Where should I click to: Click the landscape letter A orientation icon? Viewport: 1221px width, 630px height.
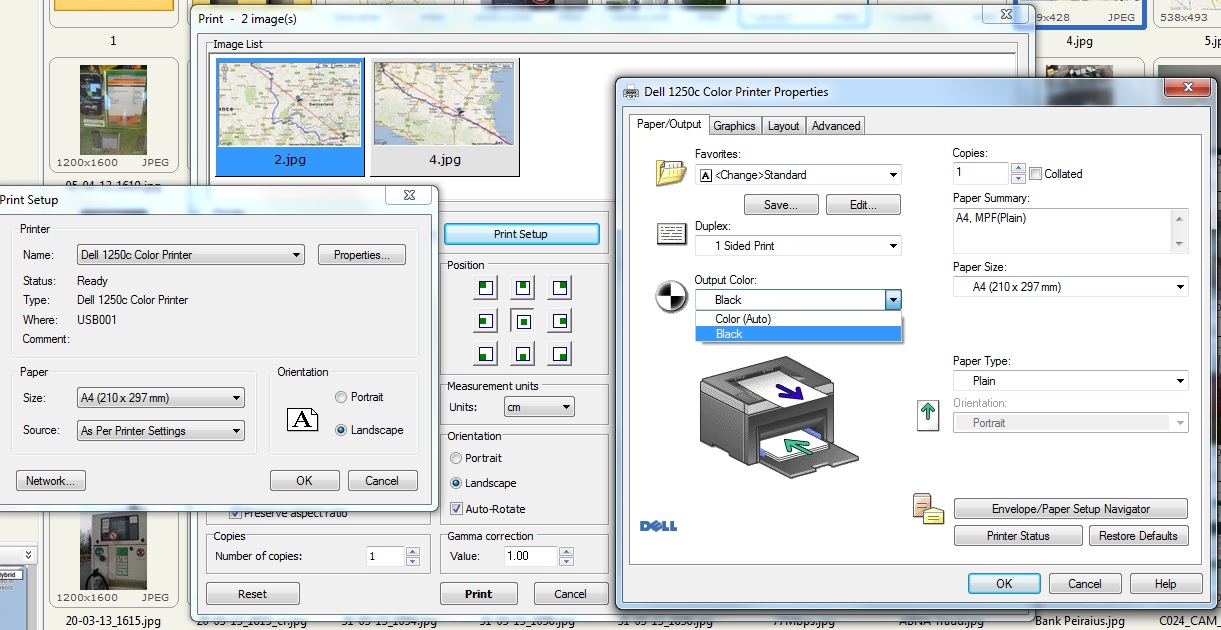pyautogui.click(x=302, y=419)
